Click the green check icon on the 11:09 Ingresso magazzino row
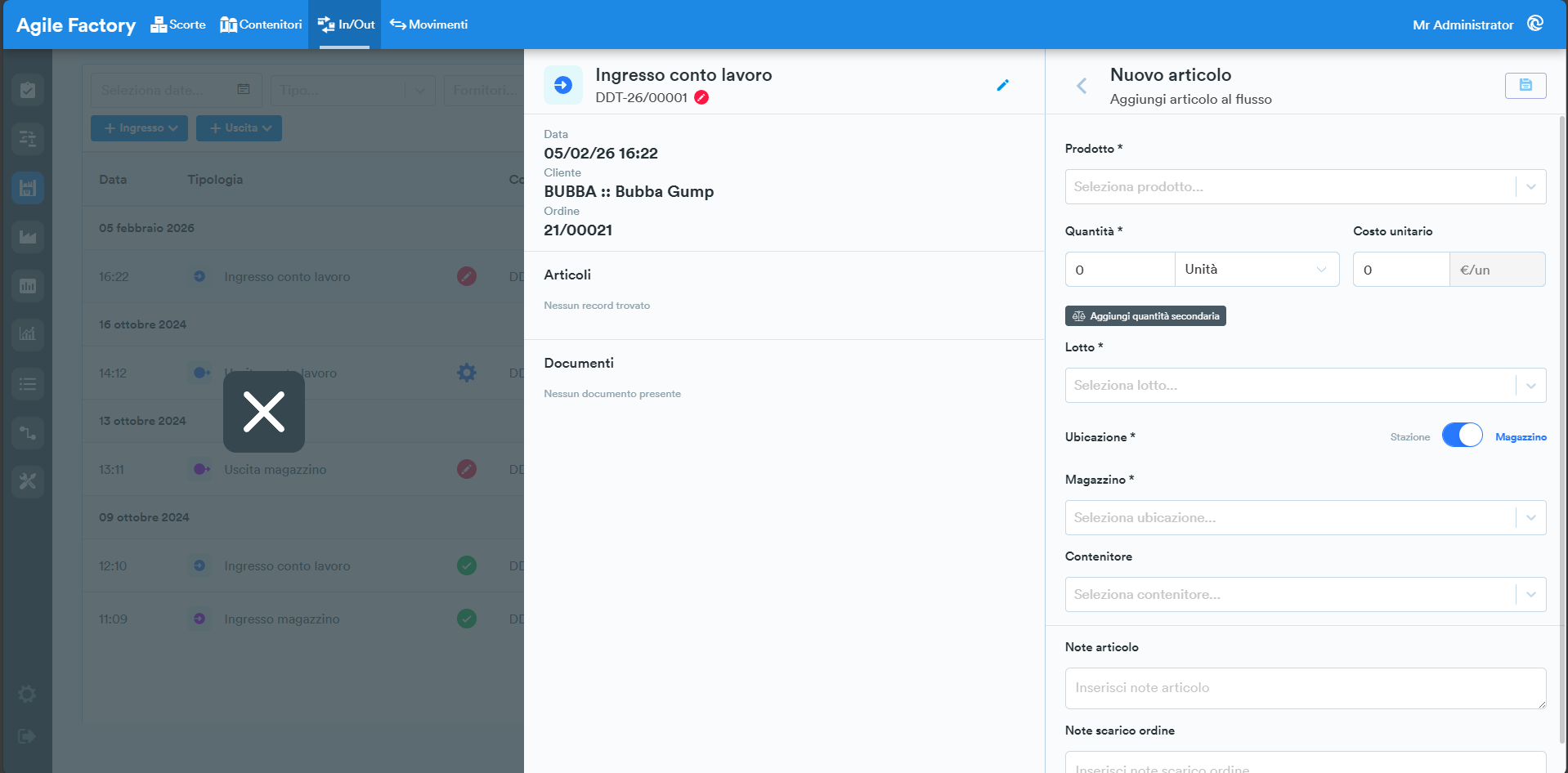The width and height of the screenshot is (1568, 773). click(467, 619)
